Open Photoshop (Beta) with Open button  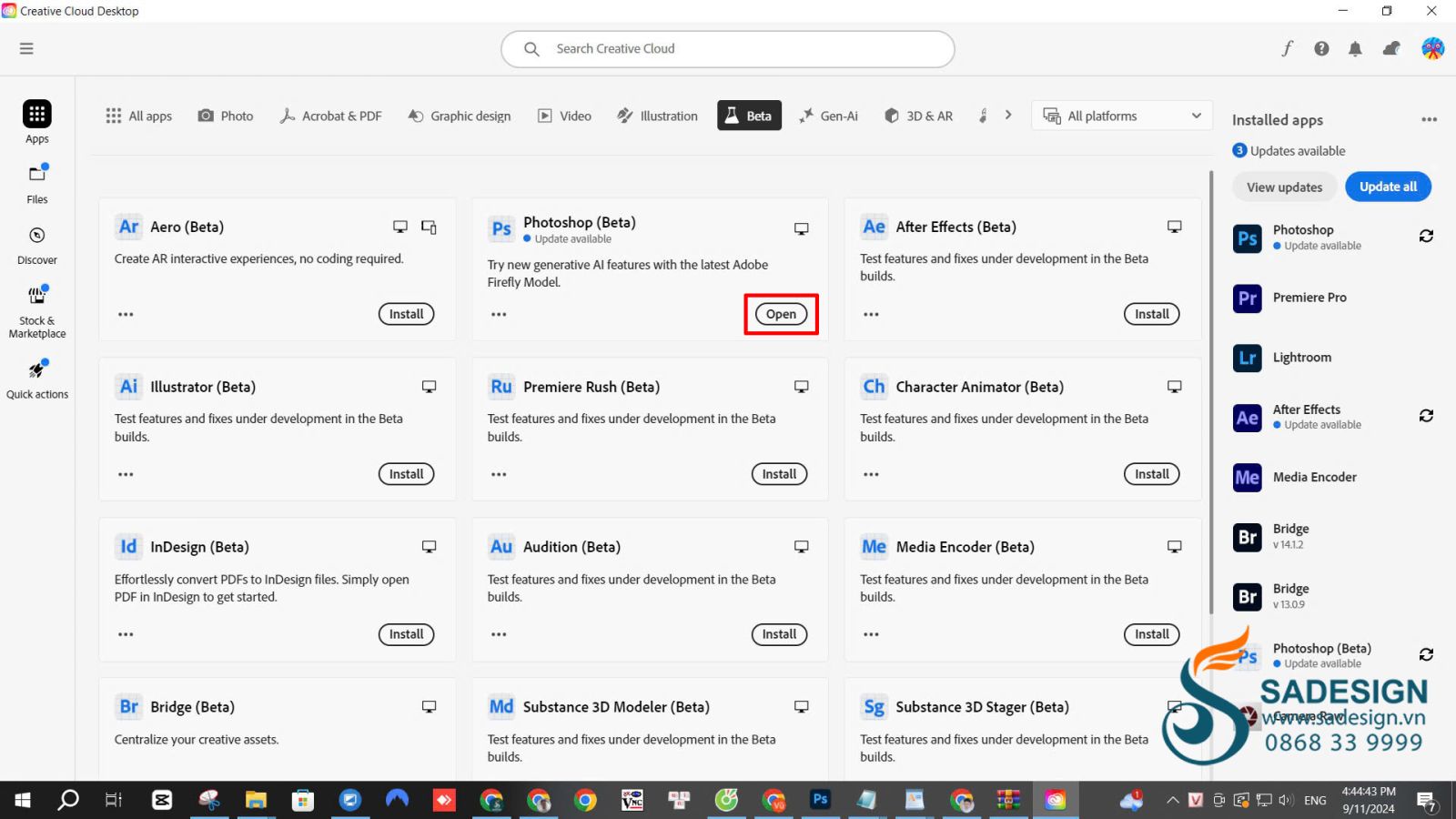tap(781, 314)
